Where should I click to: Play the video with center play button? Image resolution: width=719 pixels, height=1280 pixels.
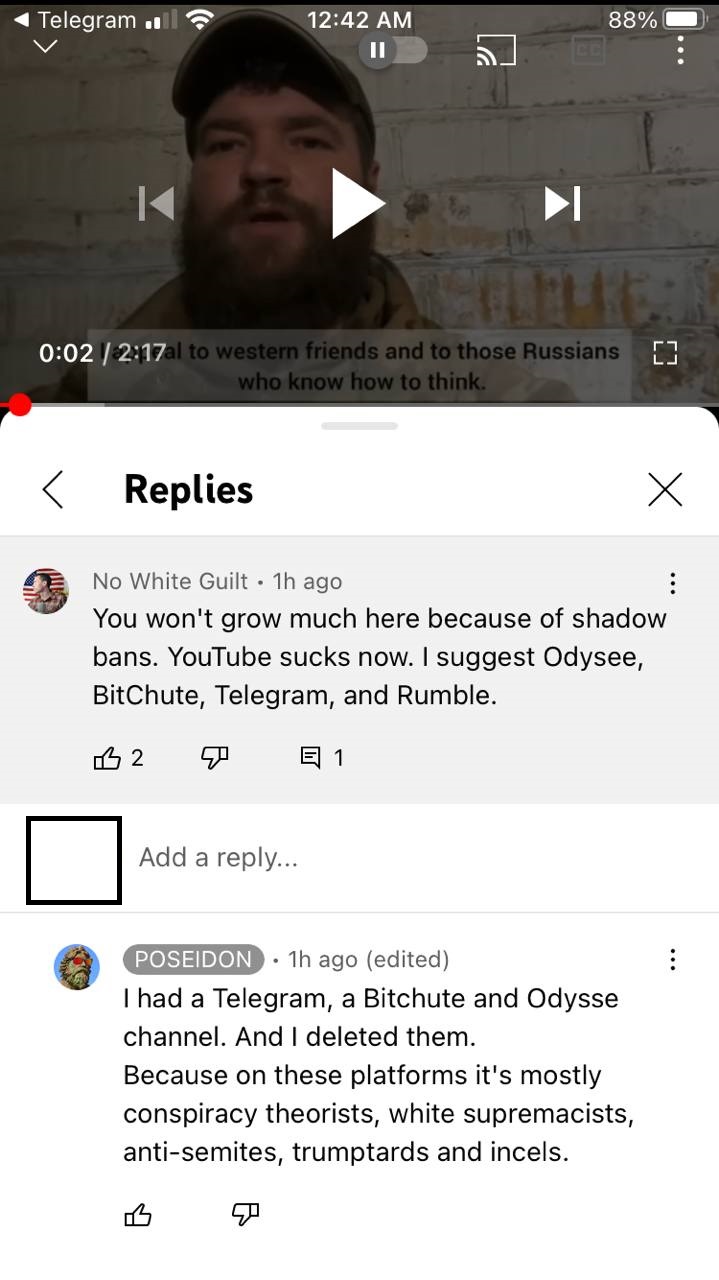pos(358,203)
